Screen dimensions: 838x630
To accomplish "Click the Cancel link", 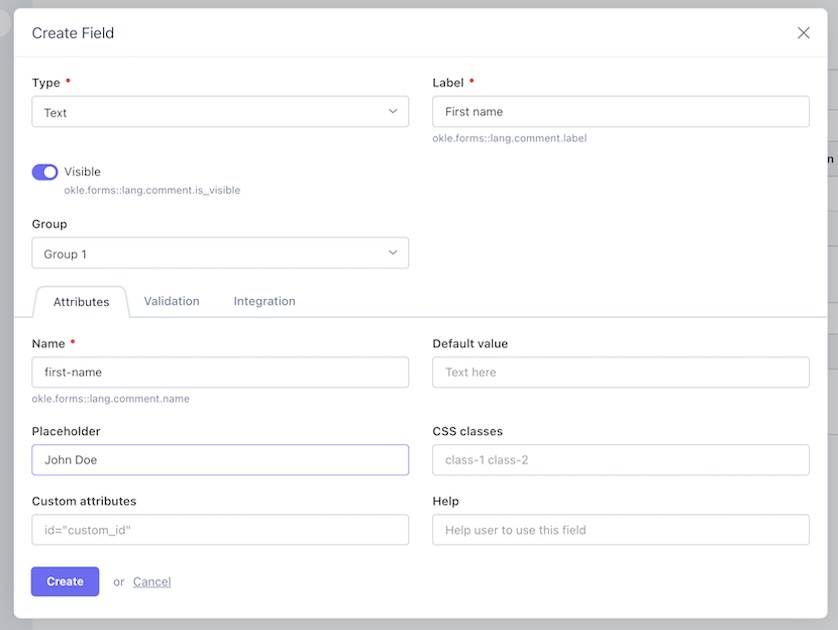I will (152, 582).
